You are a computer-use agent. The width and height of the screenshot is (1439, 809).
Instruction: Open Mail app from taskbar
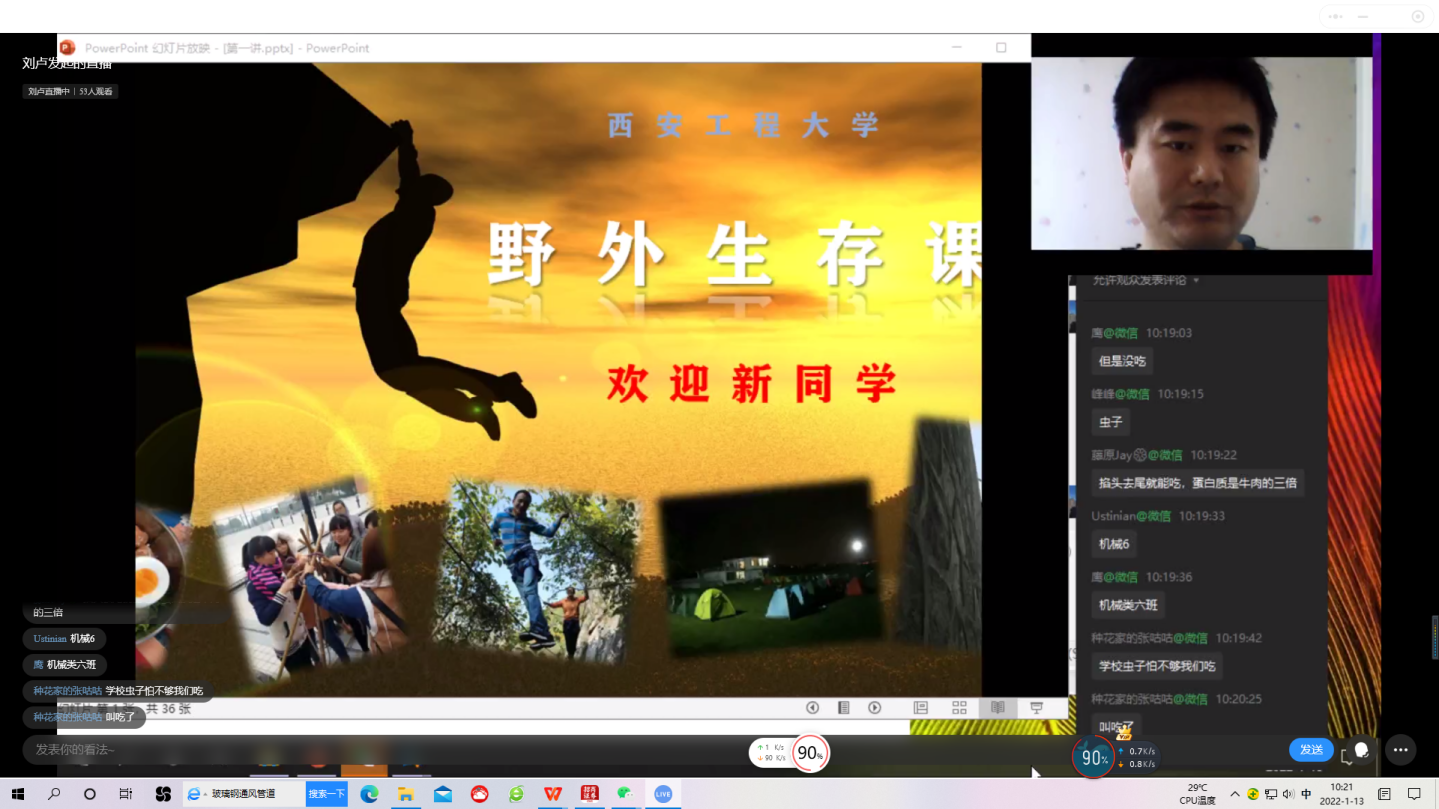443,794
